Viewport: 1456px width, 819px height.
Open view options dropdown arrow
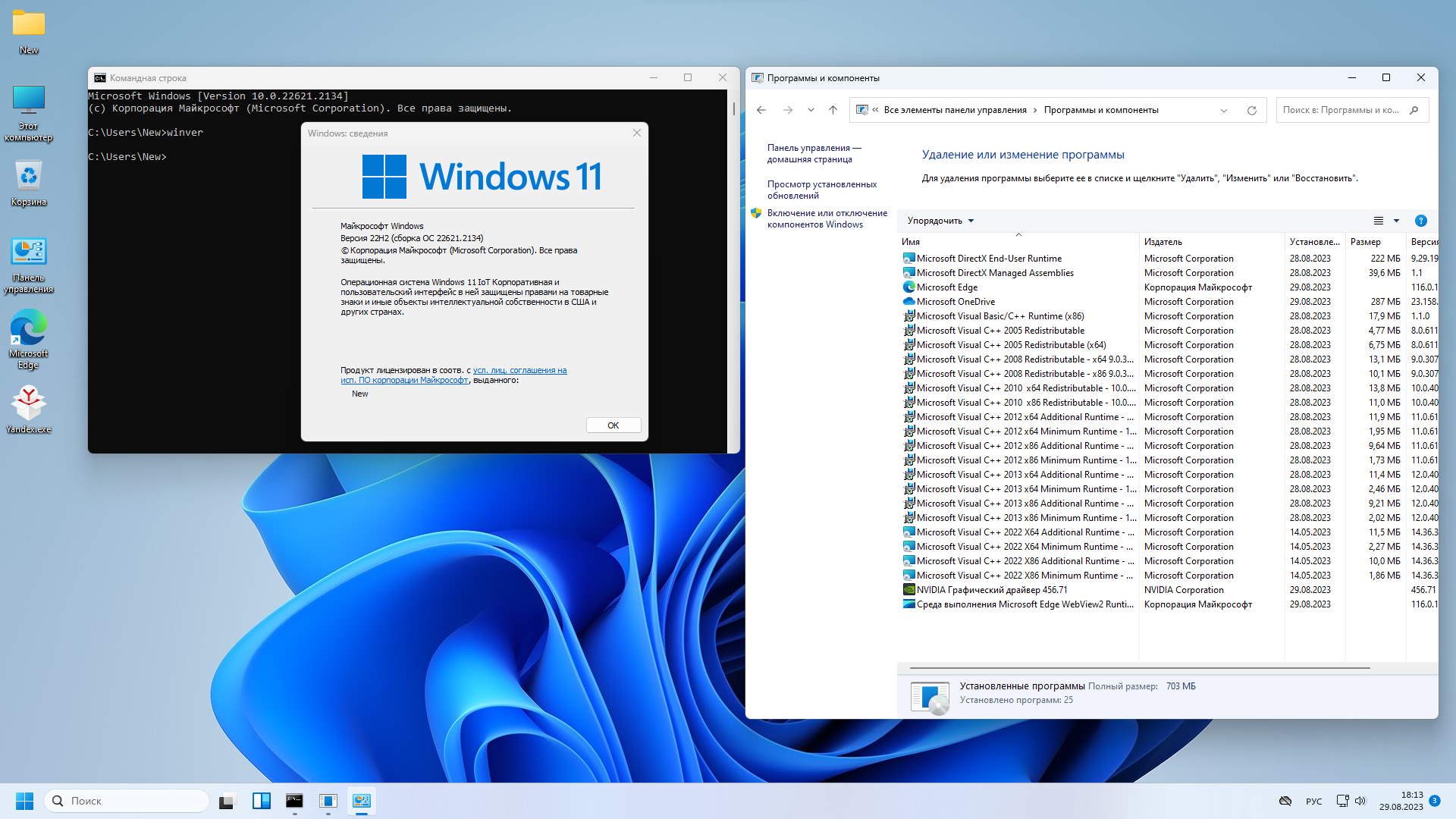[x=1396, y=221]
